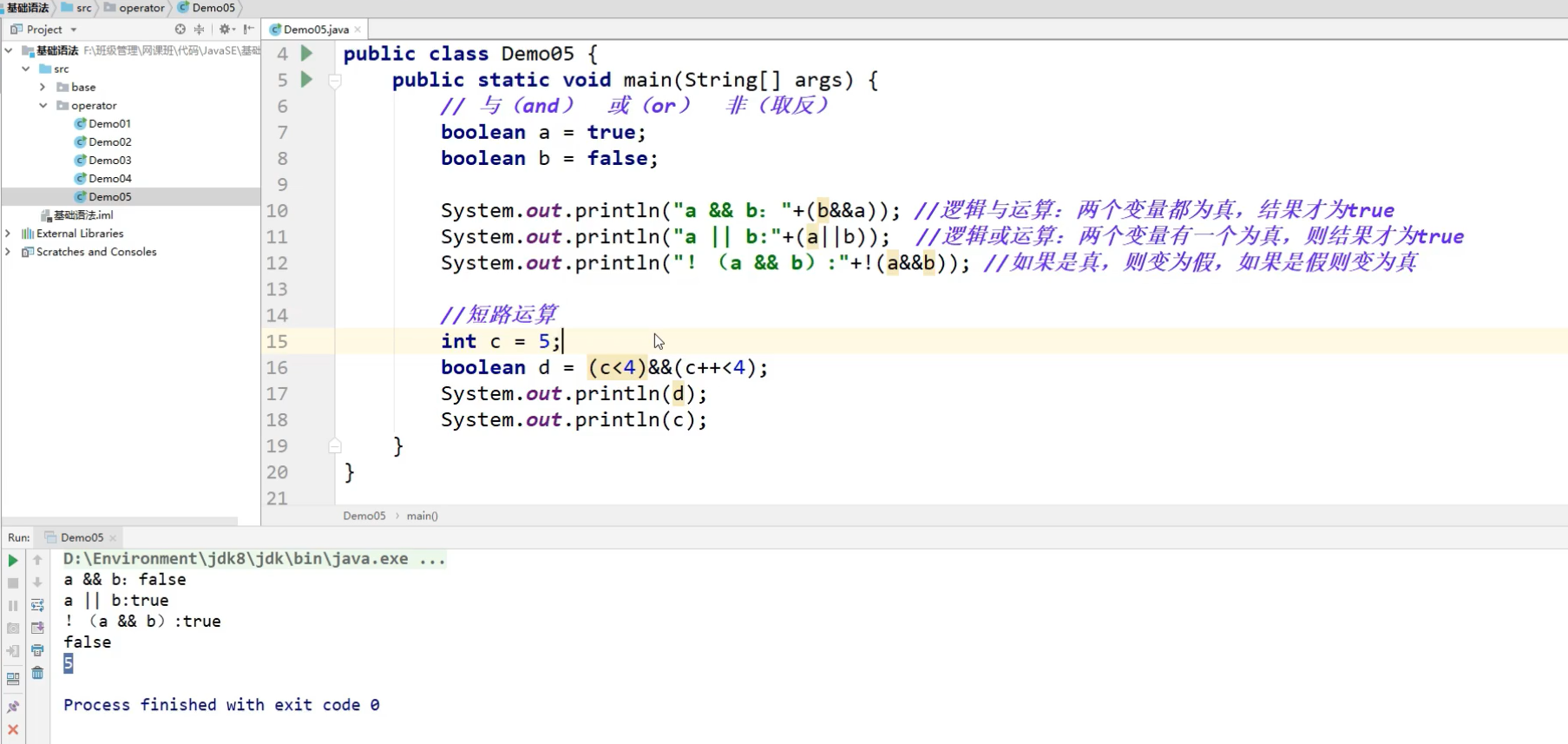This screenshot has width=1568, height=744.
Task: Click main() in the editor breadcrumb
Action: tap(423, 516)
